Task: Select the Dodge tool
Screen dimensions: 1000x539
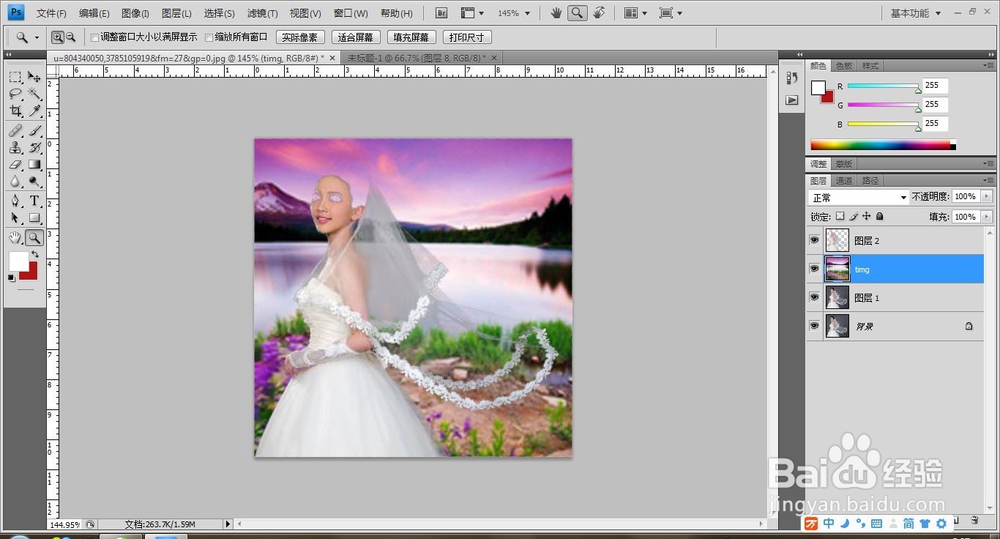Action: [x=34, y=182]
